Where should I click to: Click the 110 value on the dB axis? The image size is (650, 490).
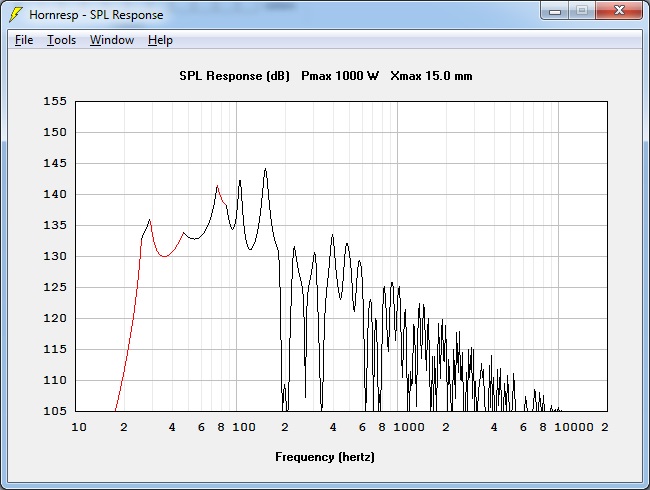click(55, 380)
